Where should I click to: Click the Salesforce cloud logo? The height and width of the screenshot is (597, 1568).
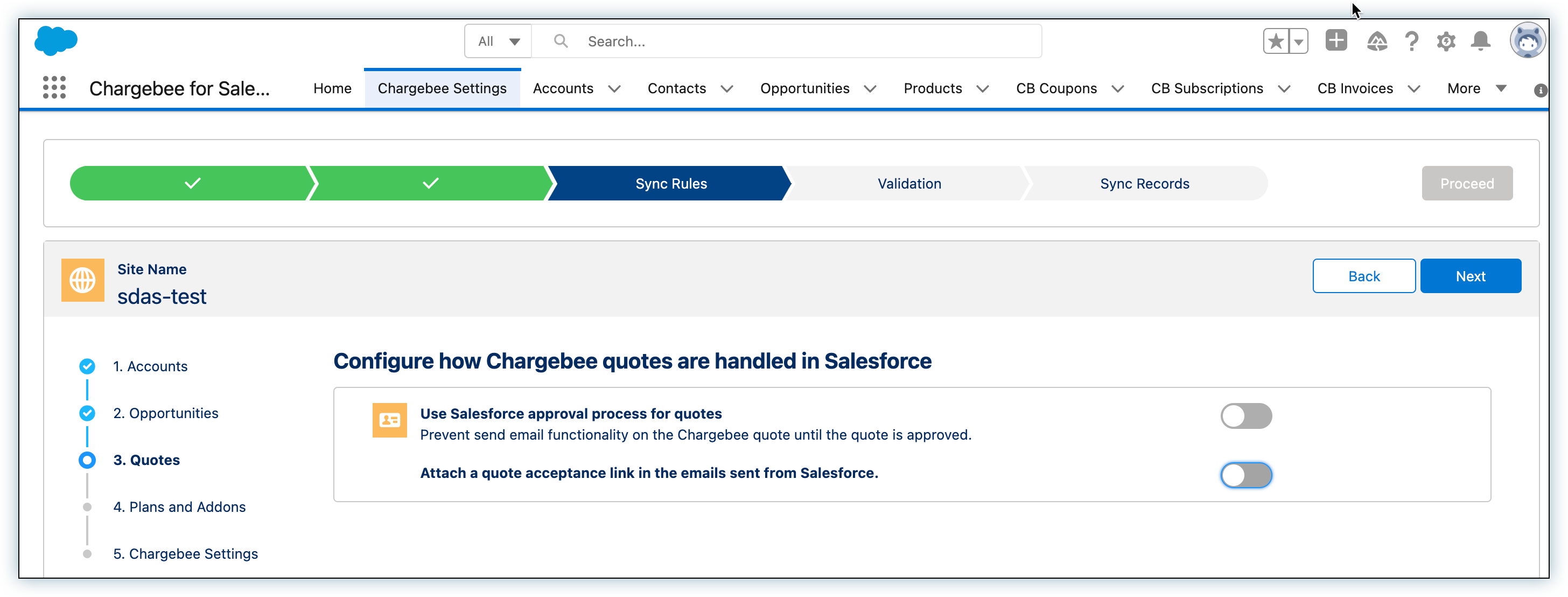(x=56, y=41)
